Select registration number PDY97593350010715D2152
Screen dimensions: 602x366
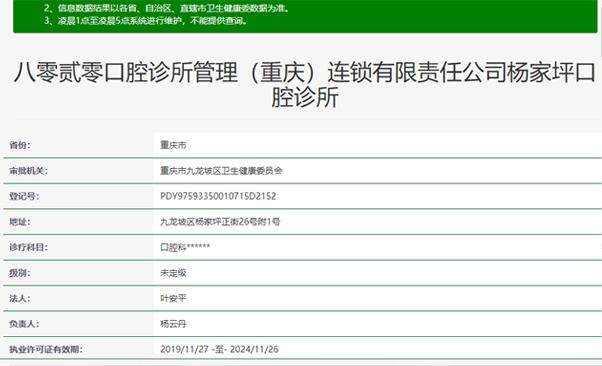(218, 196)
